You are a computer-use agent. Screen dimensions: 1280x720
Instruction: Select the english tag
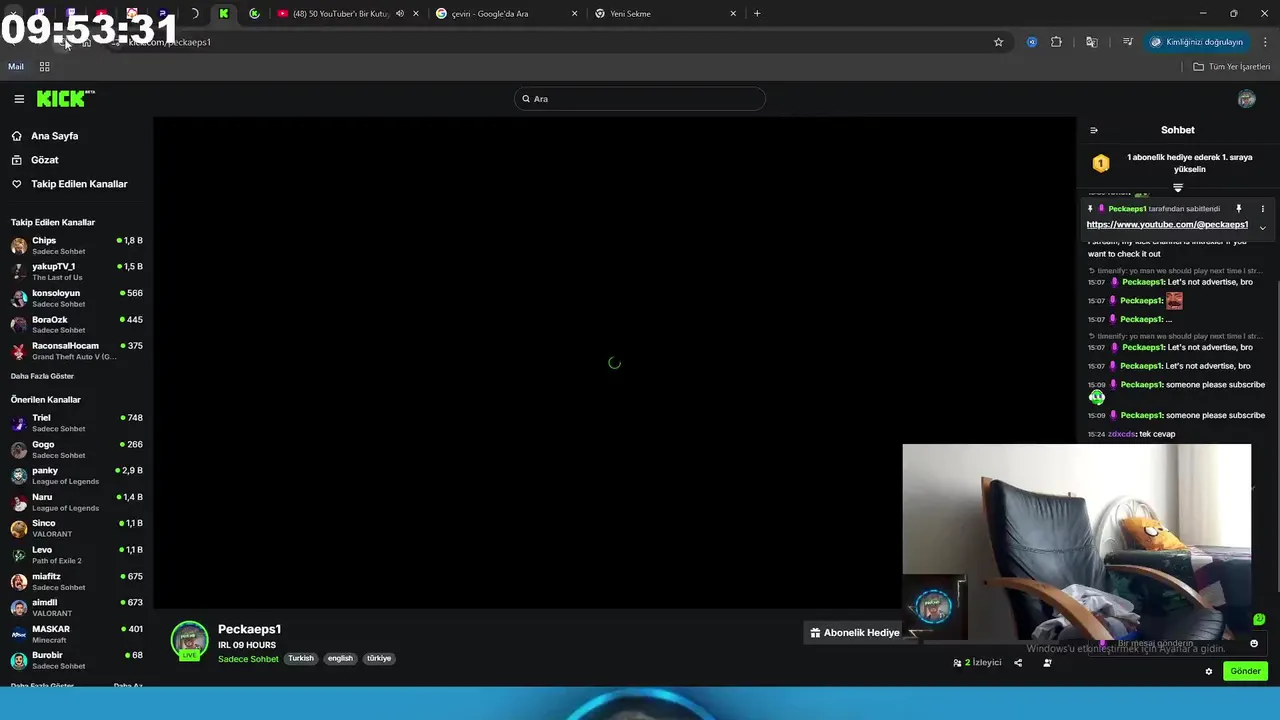click(340, 658)
